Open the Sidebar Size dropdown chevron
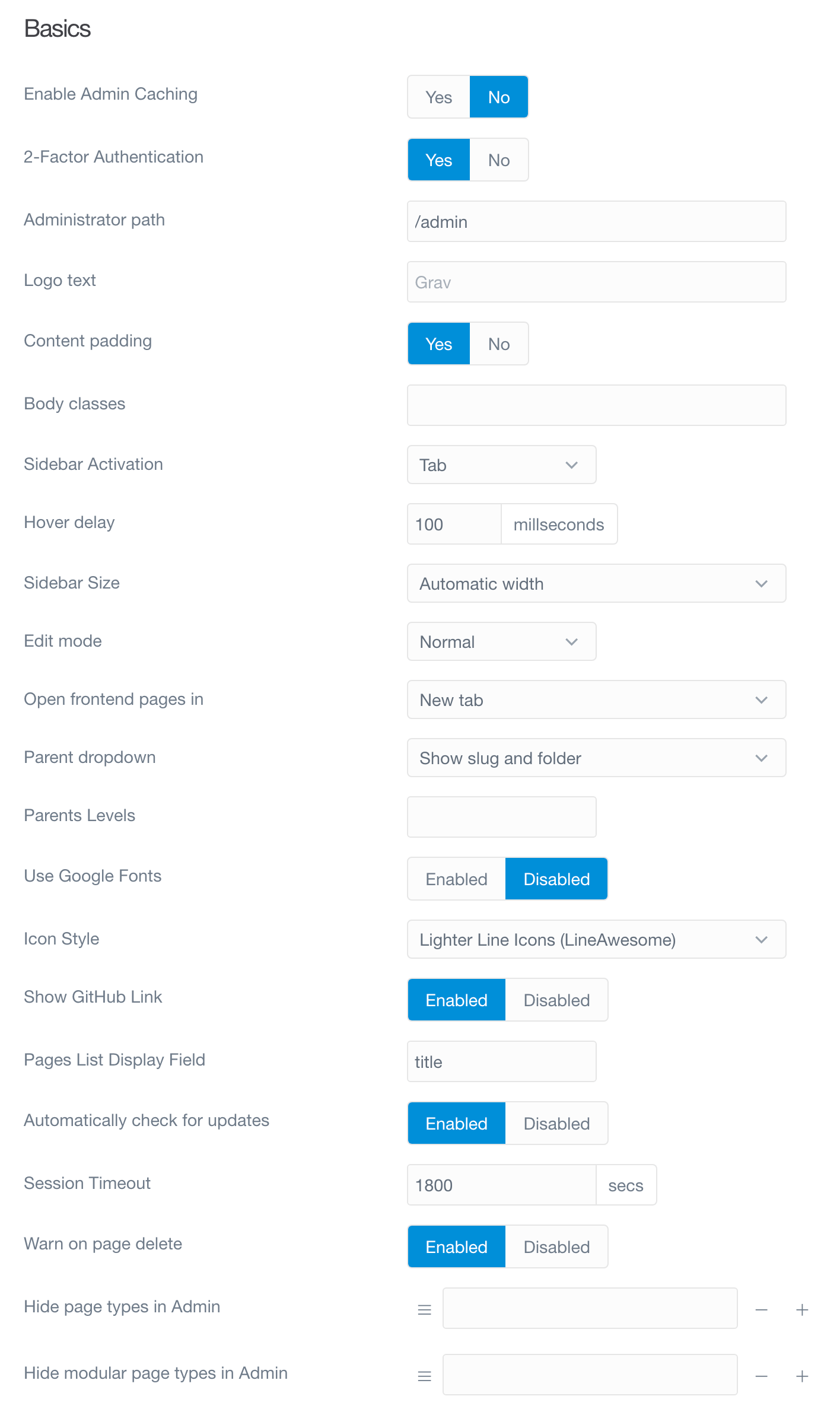 tap(762, 583)
